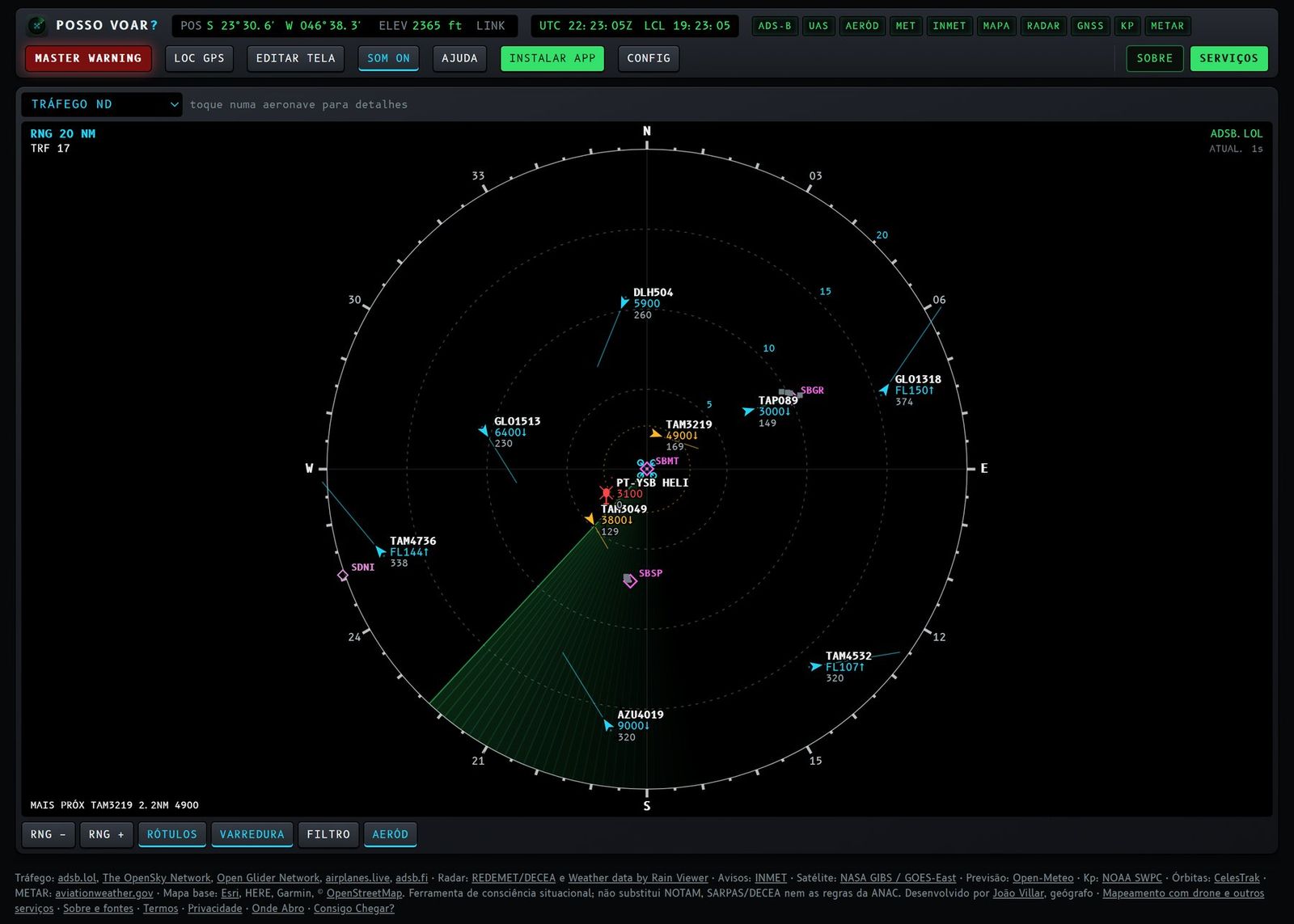1294x924 pixels.
Task: Toggle RÓTULOS labels display
Action: click(172, 834)
